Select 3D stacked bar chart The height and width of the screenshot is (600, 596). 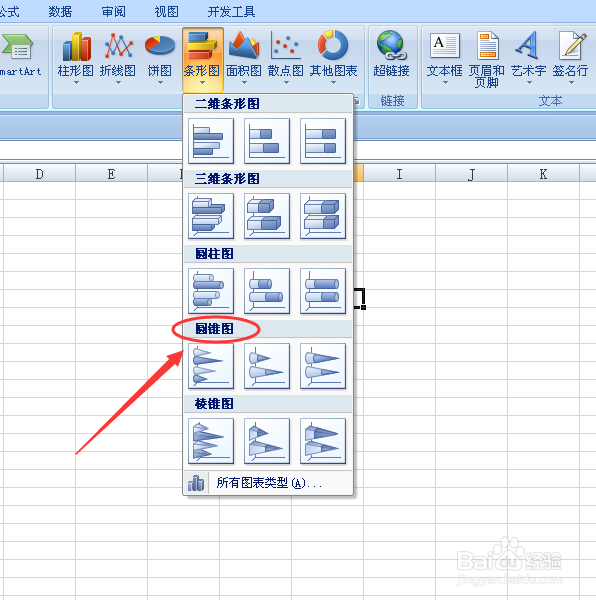(267, 216)
